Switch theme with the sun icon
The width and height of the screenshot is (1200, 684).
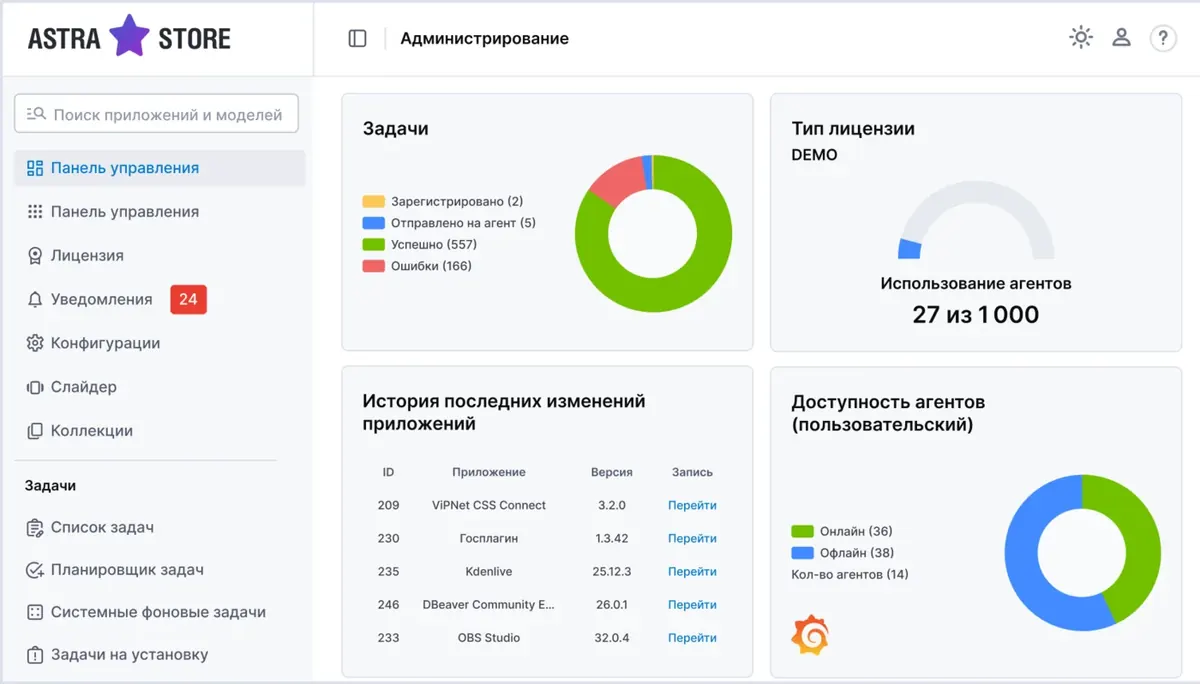(1081, 38)
